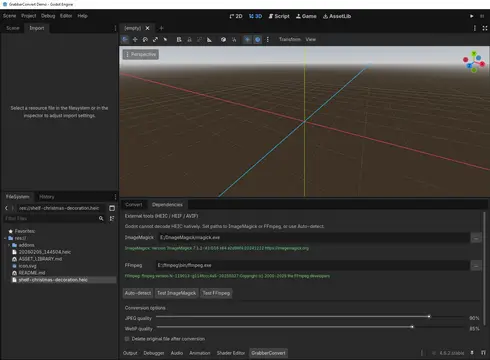Screen dimensions: 490x360
Task: Click the FFmpeg path field
Action: 312,265
